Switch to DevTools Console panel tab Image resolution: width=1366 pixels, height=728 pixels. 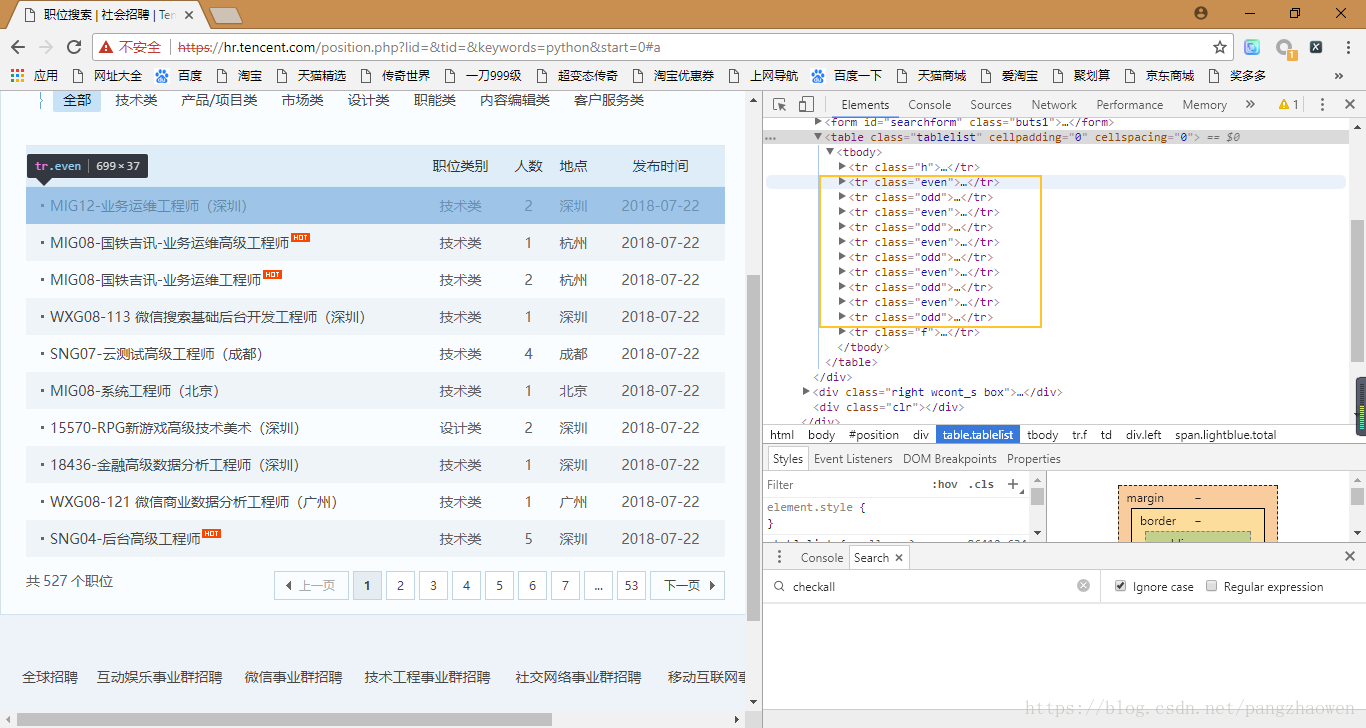click(x=929, y=104)
